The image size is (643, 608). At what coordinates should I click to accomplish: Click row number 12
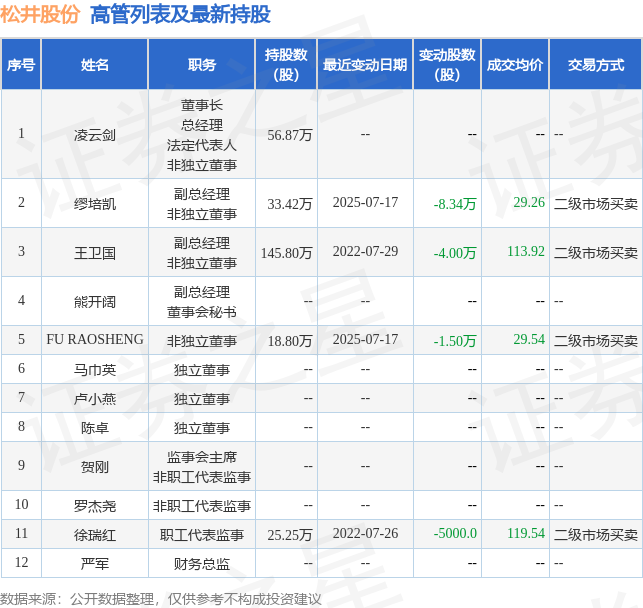pos(21,562)
